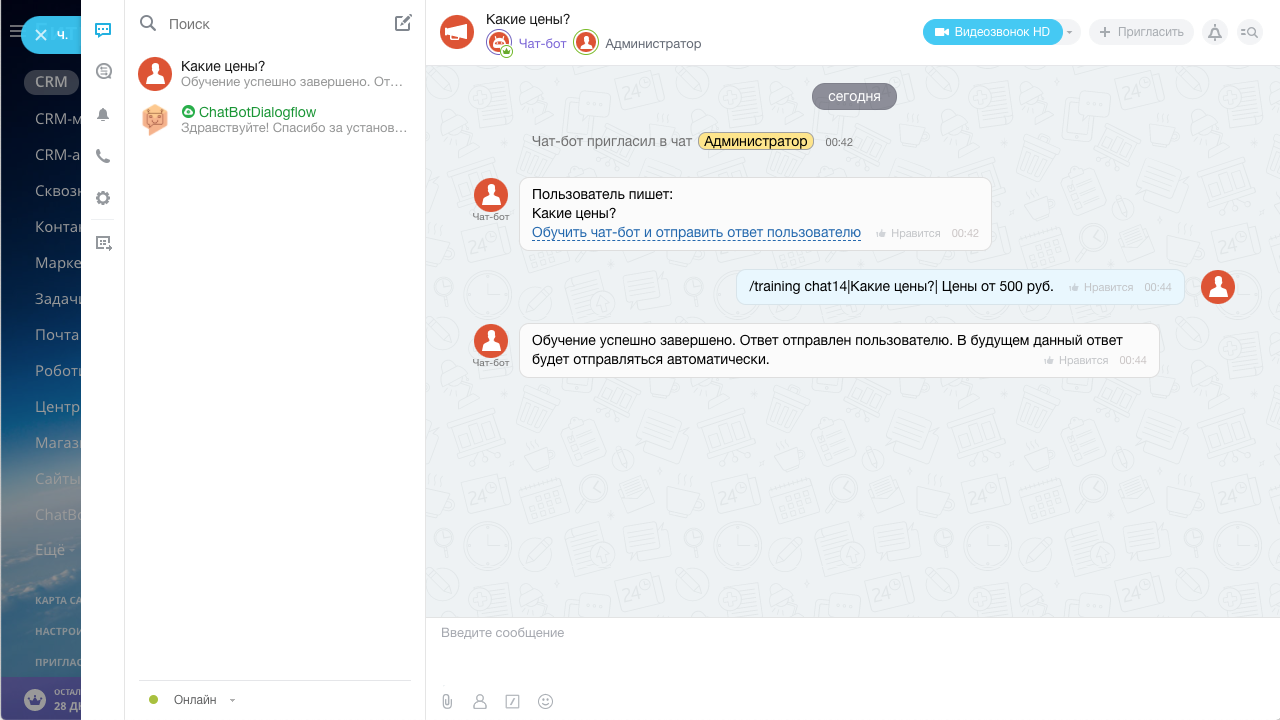Screen dimensions: 1280x720
Task: Open the emoji smiley picker
Action: click(545, 701)
